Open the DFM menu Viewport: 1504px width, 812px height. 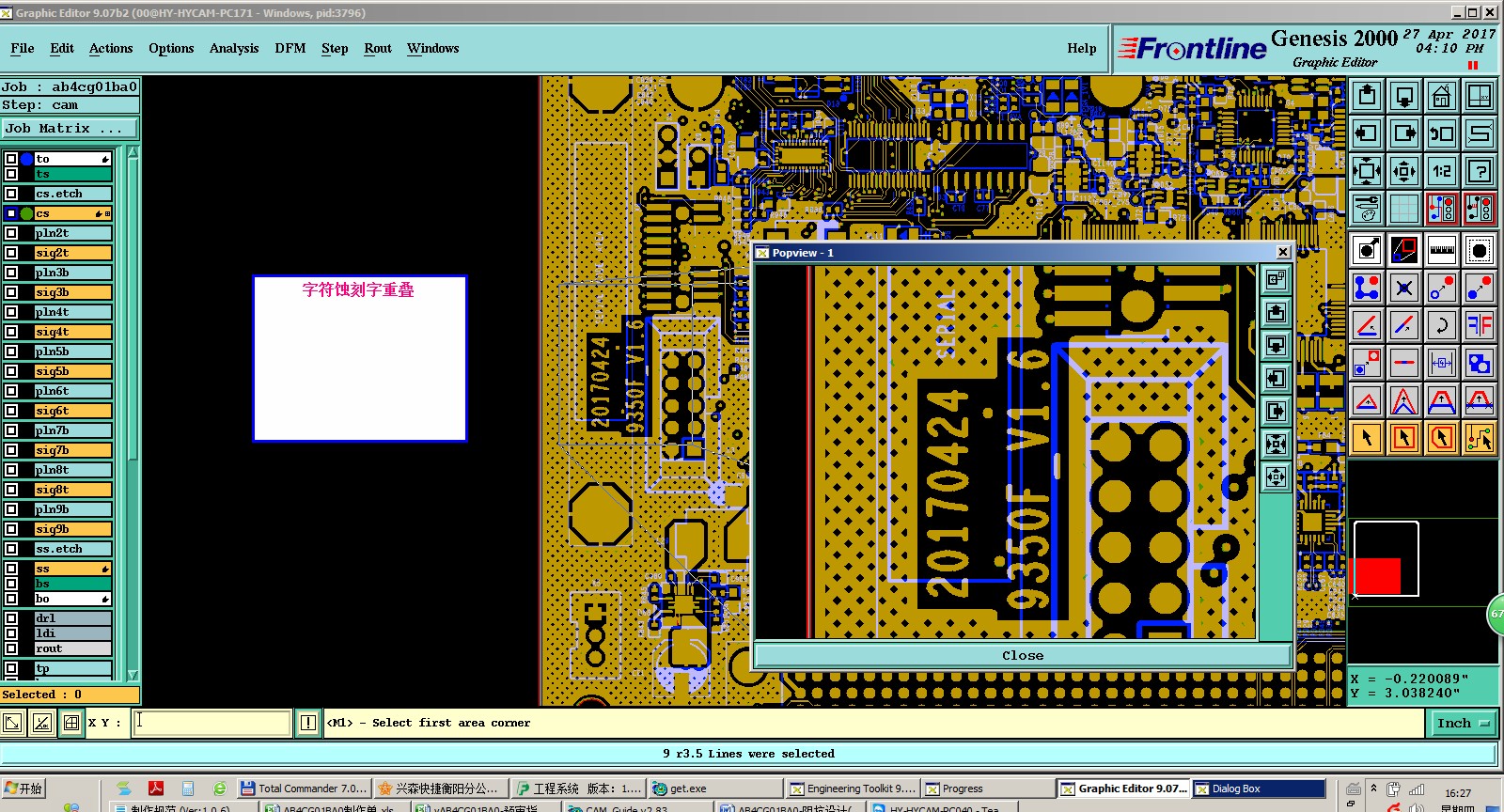pos(290,48)
